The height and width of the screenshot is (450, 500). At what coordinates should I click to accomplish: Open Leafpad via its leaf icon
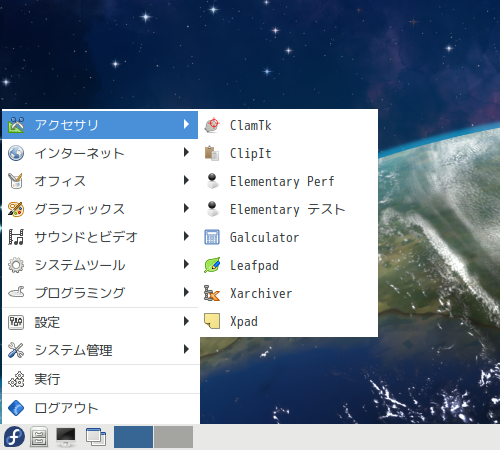(212, 265)
